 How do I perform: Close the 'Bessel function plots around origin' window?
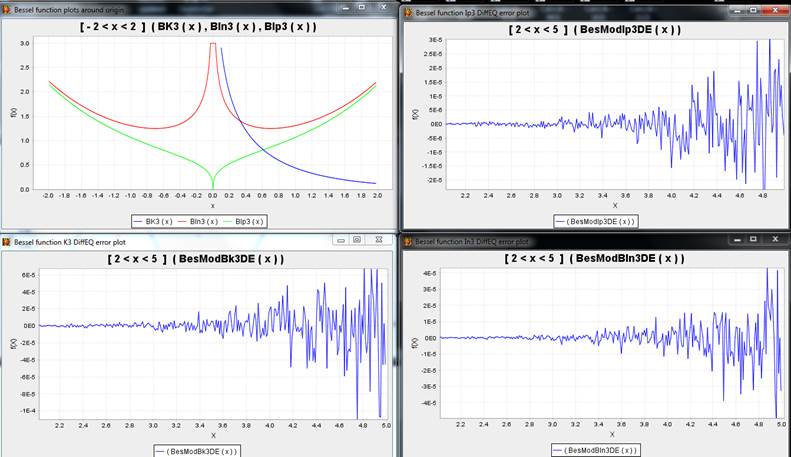383,8
